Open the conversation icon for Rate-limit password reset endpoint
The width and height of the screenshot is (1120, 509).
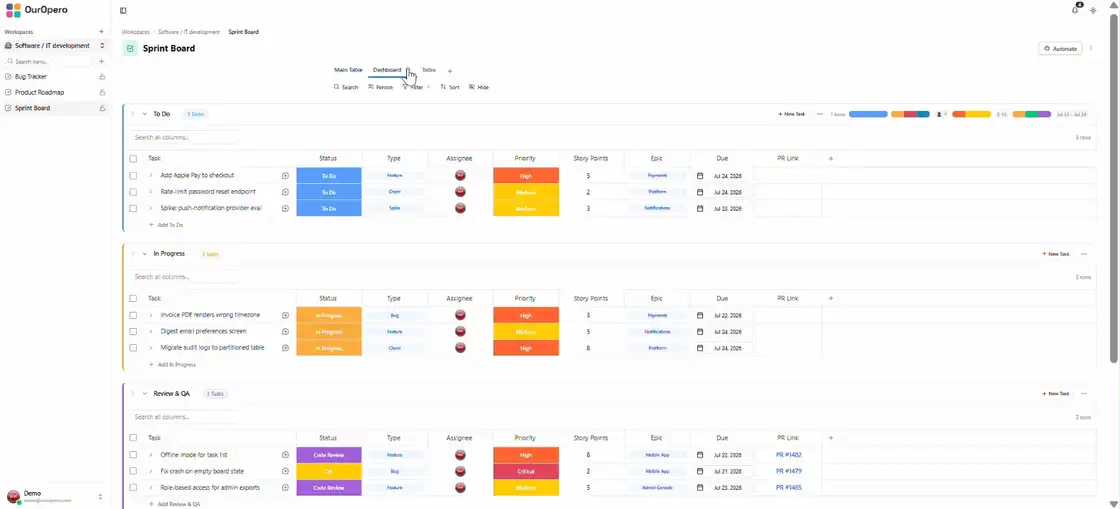(285, 192)
